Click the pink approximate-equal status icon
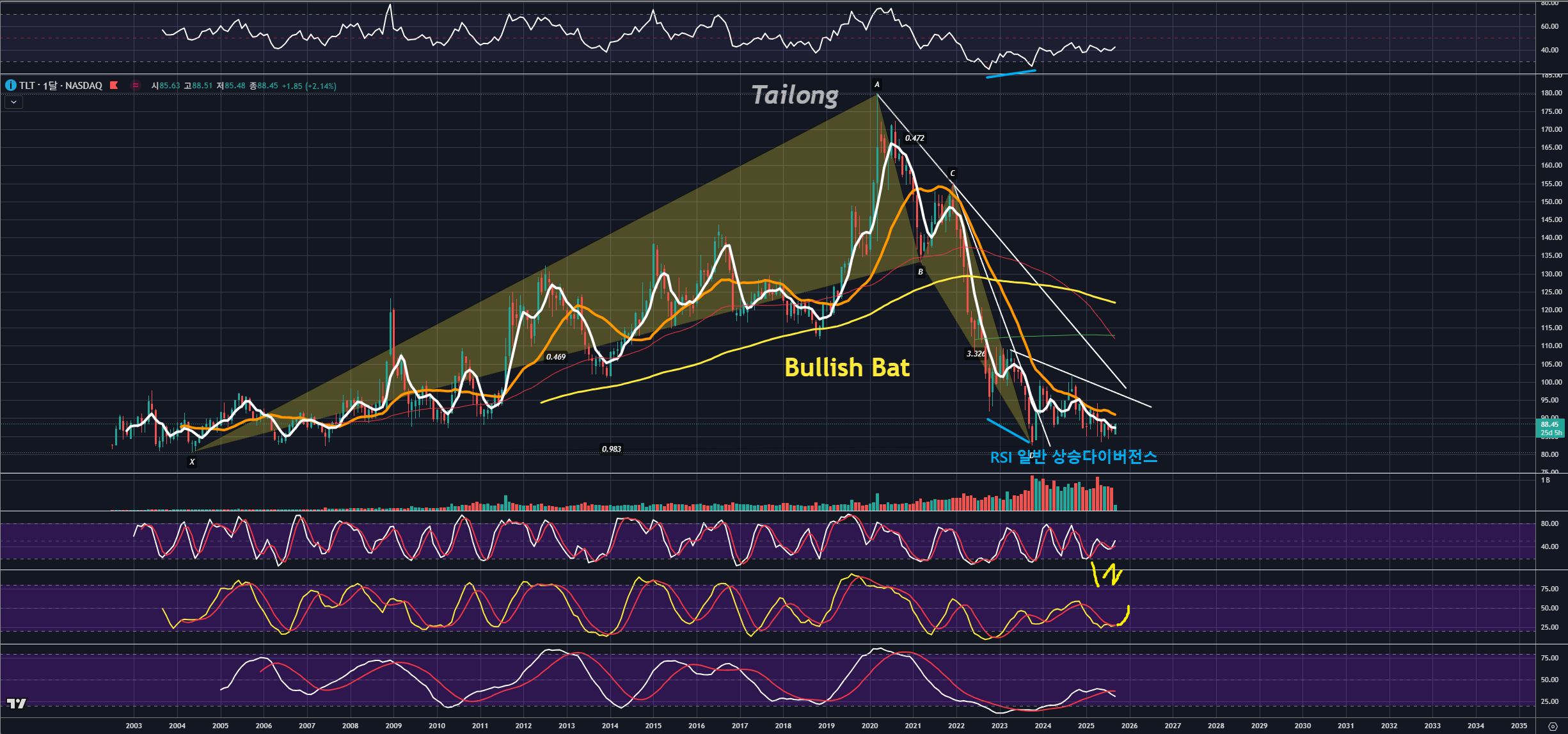Viewport: 1568px width, 734px height. pyautogui.click(x=136, y=85)
